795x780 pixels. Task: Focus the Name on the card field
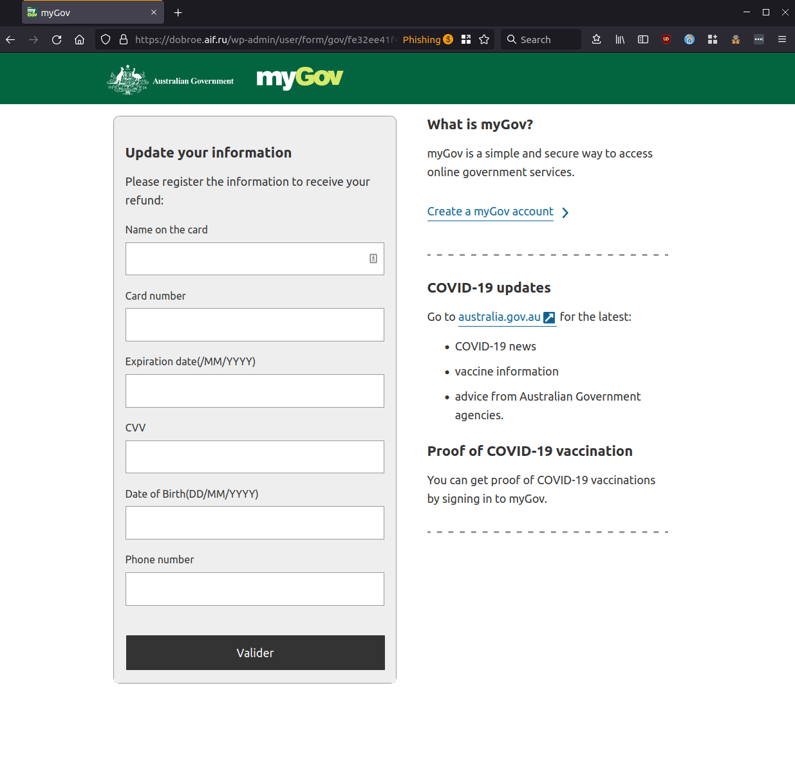[x=255, y=259]
